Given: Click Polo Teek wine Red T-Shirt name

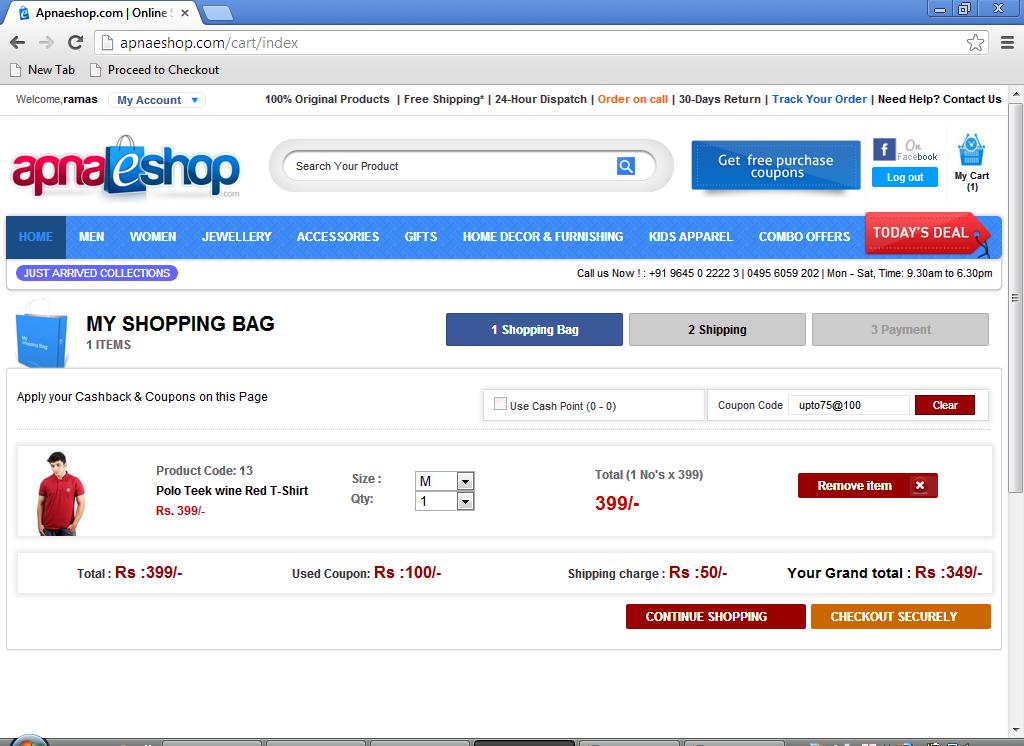Looking at the screenshot, I should tap(232, 491).
